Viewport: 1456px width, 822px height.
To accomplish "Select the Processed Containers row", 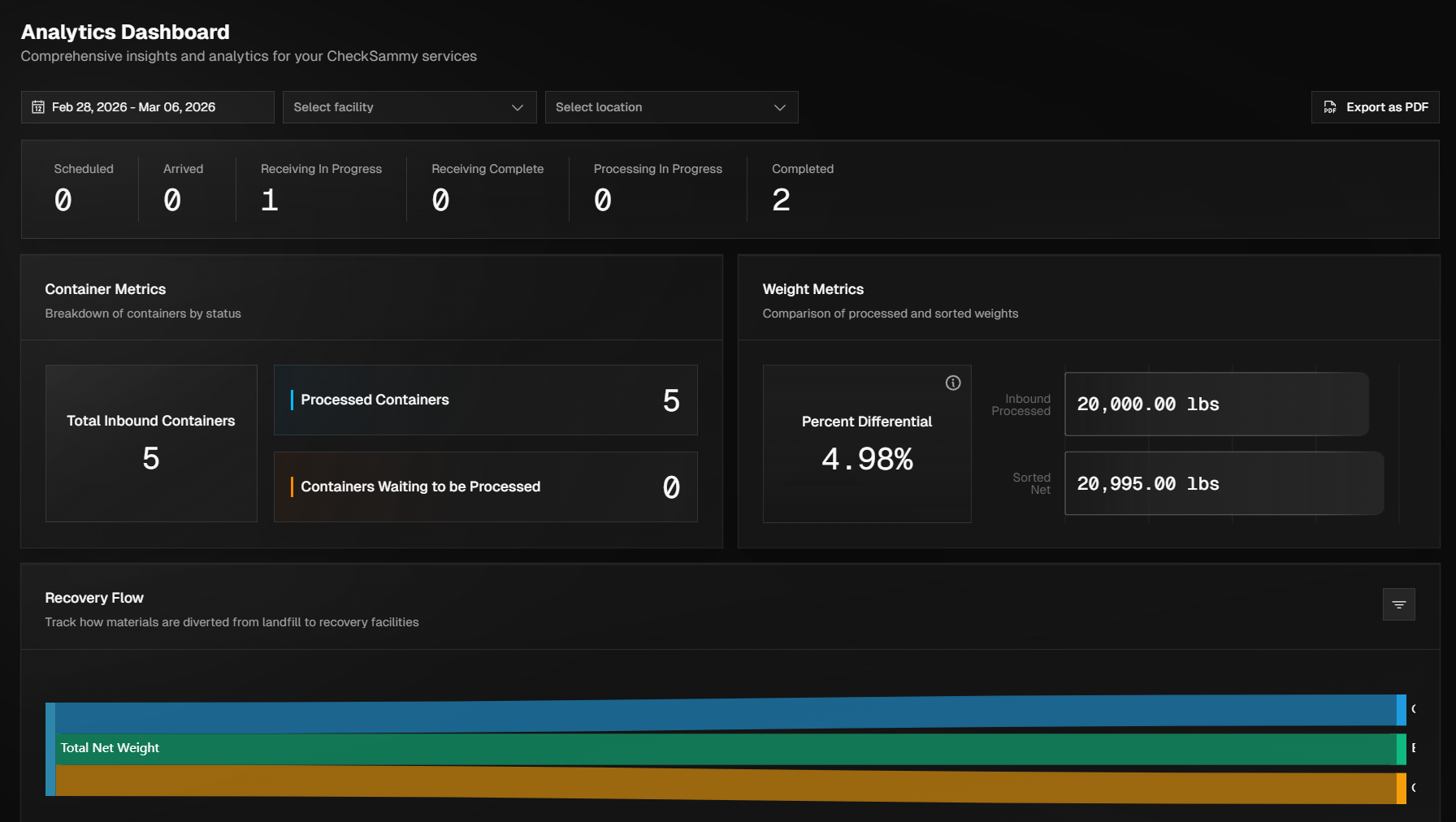I will point(485,400).
